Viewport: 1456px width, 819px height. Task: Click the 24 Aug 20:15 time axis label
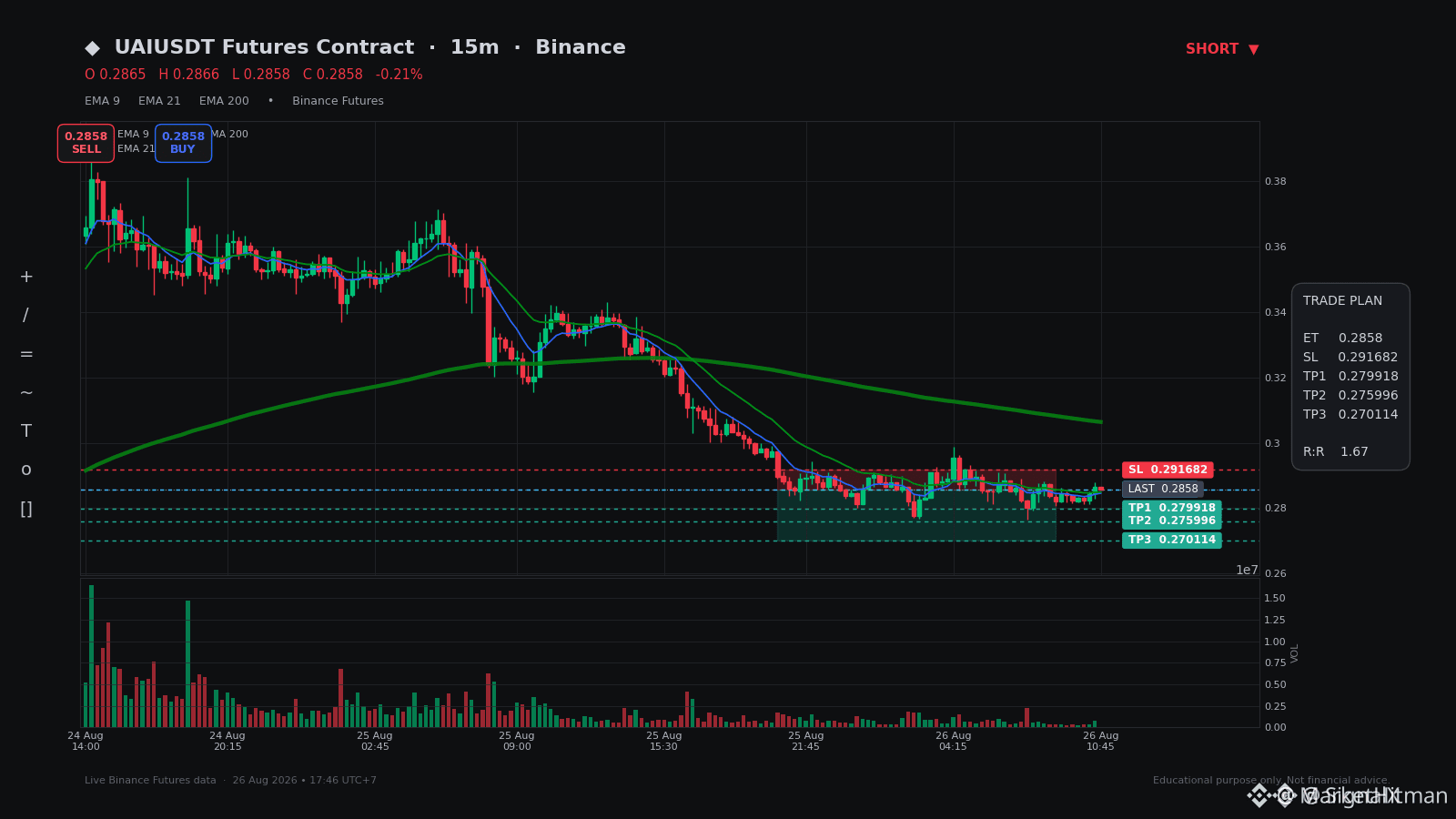(227, 741)
